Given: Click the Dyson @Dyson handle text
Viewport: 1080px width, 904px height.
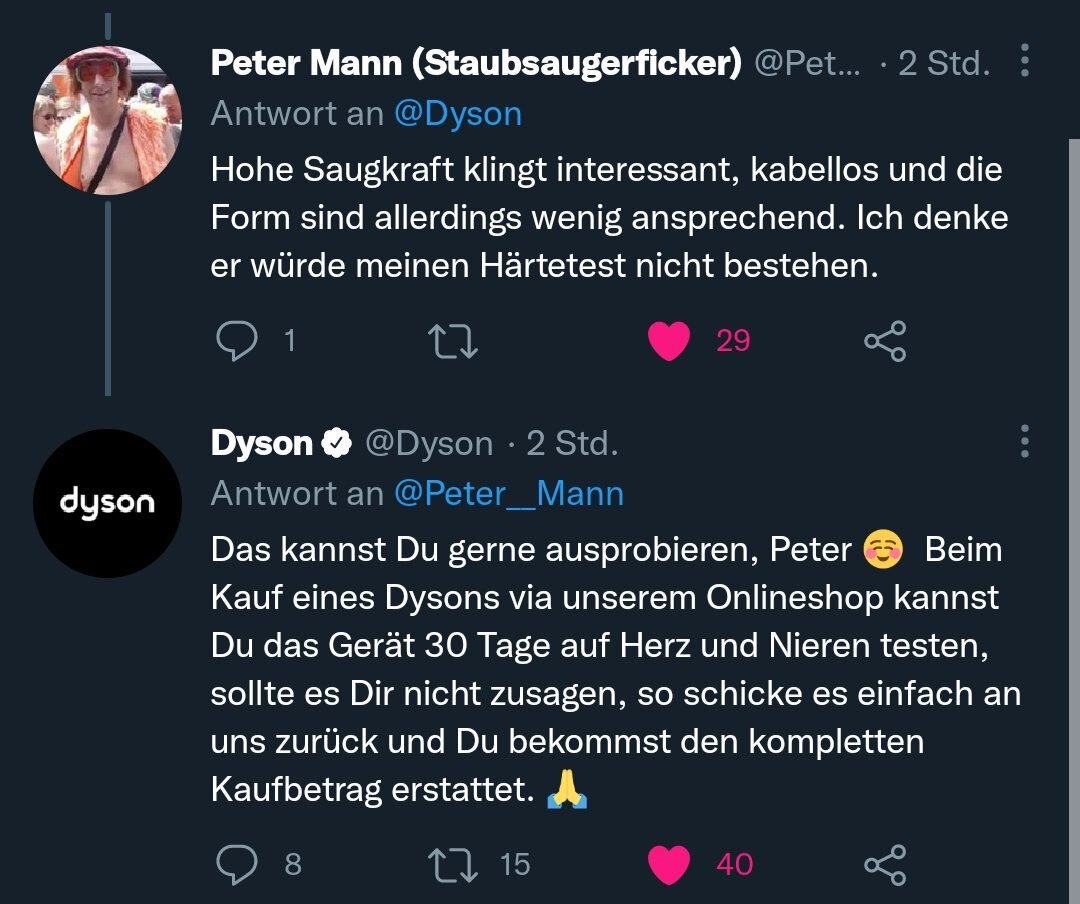Looking at the screenshot, I should point(429,444).
